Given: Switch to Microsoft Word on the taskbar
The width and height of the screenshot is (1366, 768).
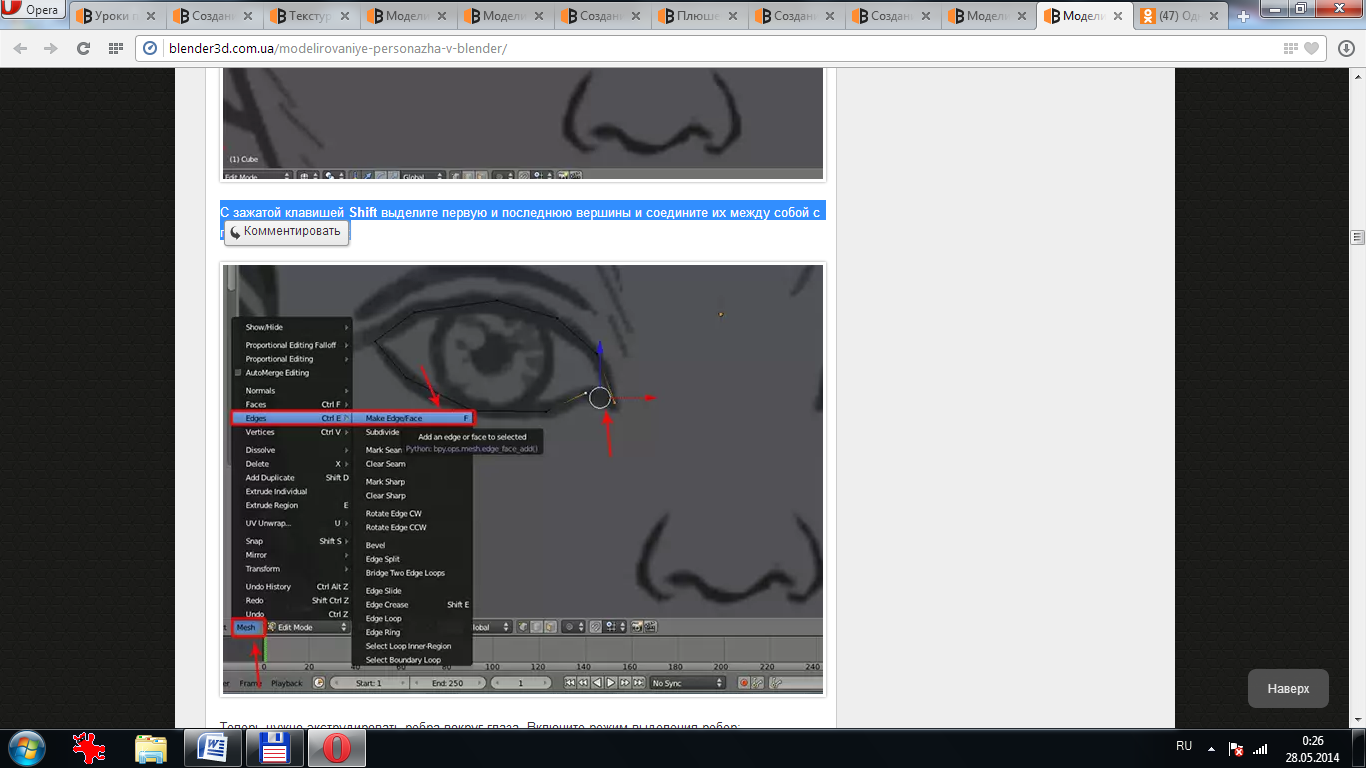Looking at the screenshot, I should tap(212, 748).
